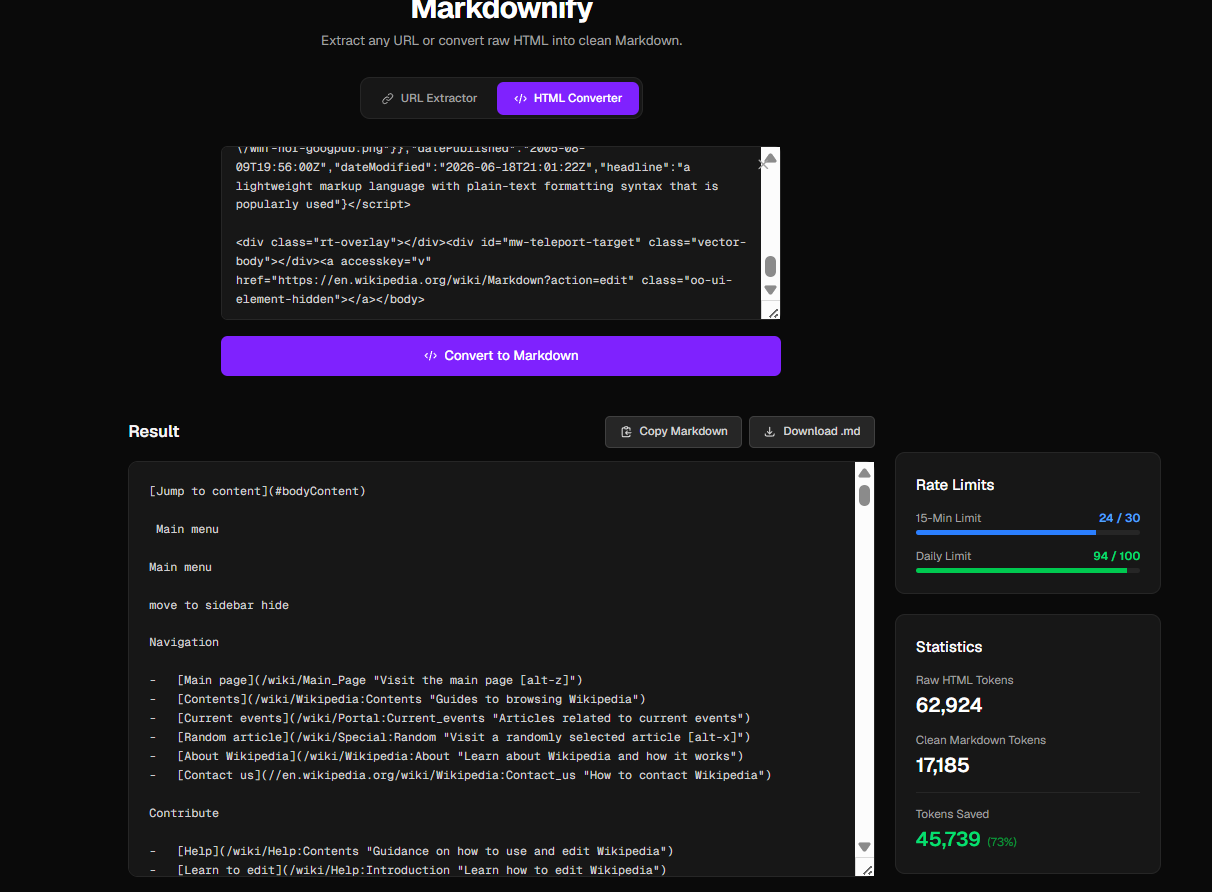Click the '24 / 30' rate limit value
This screenshot has width=1212, height=892.
coord(1119,518)
